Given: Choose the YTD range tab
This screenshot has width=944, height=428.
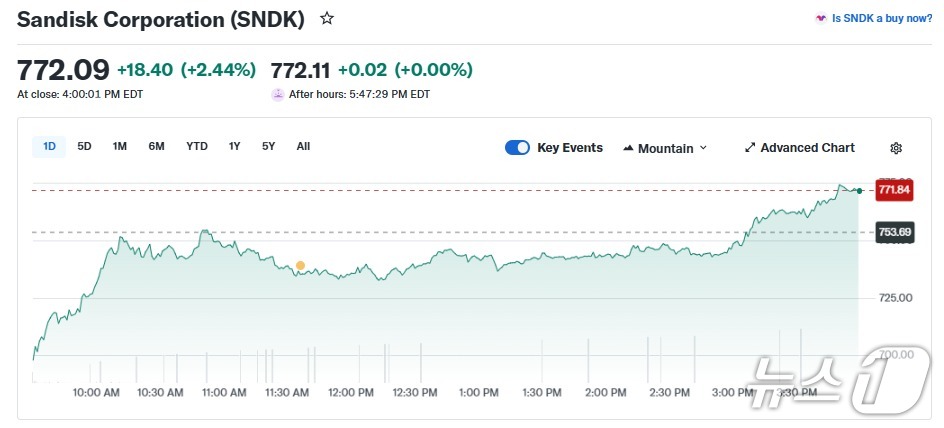Looking at the screenshot, I should point(197,147).
